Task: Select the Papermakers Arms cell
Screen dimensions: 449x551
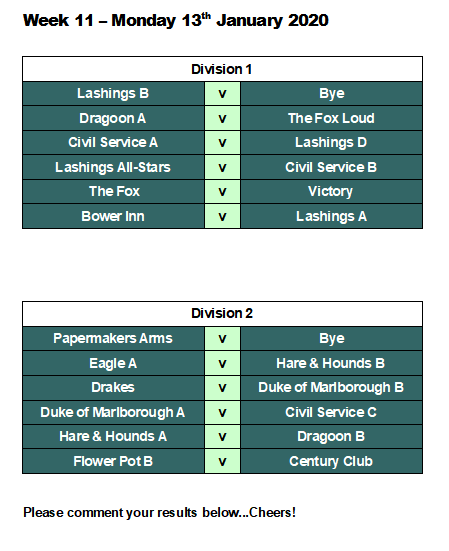Action: [x=113, y=339]
